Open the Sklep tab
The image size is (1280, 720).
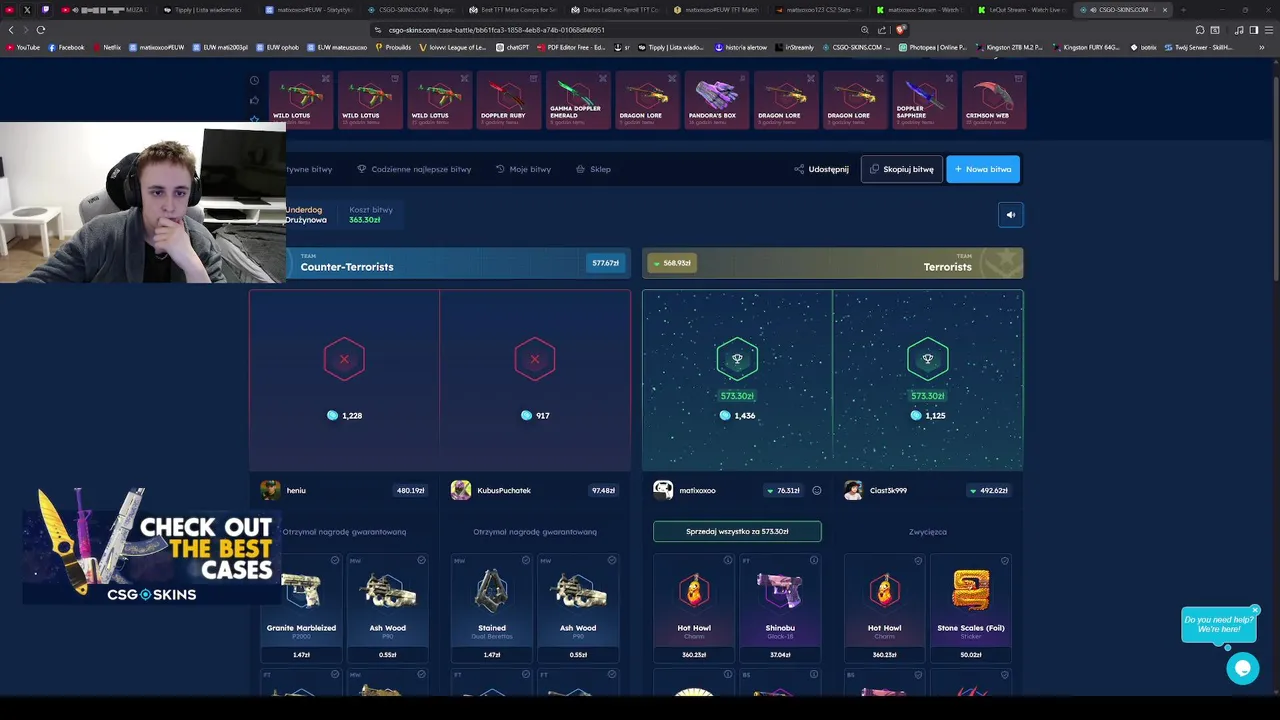593,169
